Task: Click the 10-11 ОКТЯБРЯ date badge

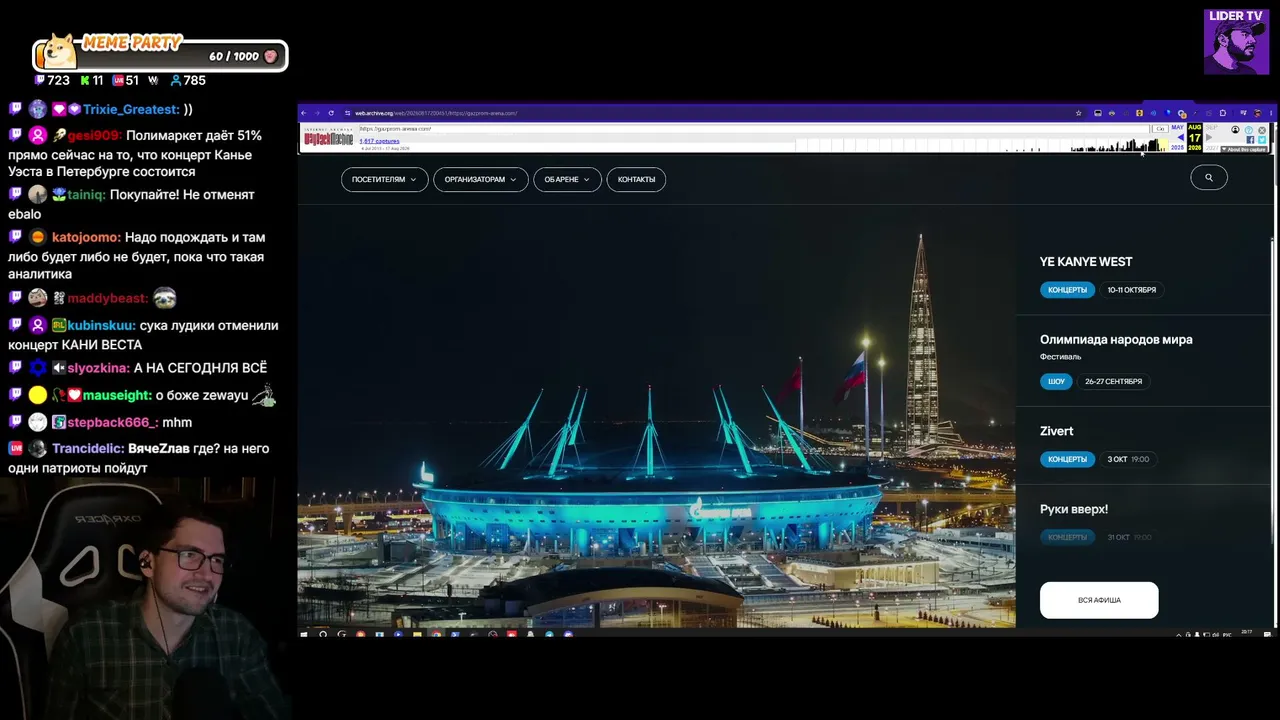Action: pos(1131,290)
